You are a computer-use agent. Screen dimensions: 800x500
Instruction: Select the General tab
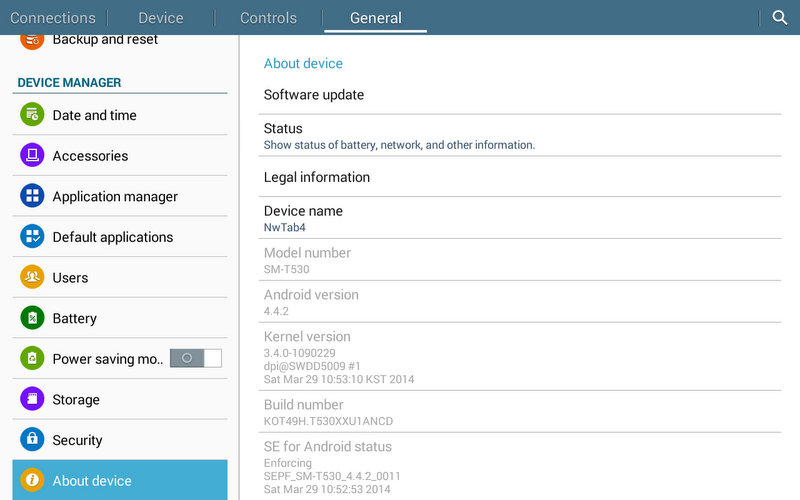pos(376,18)
